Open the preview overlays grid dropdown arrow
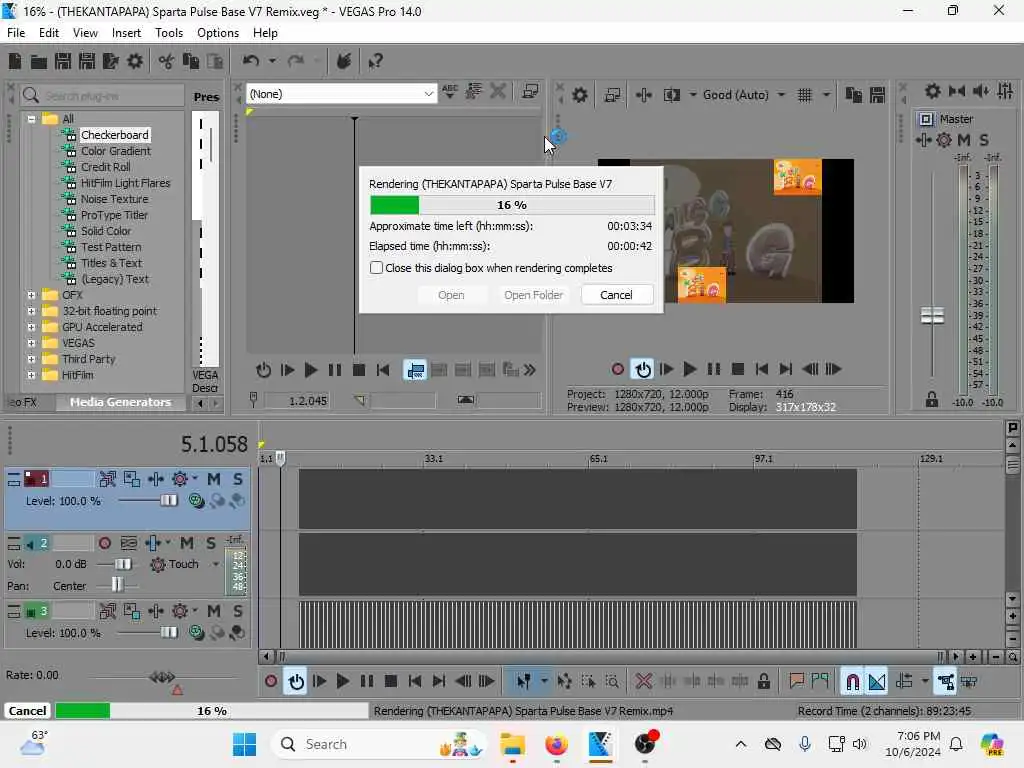This screenshot has width=1024, height=768. pos(826,95)
